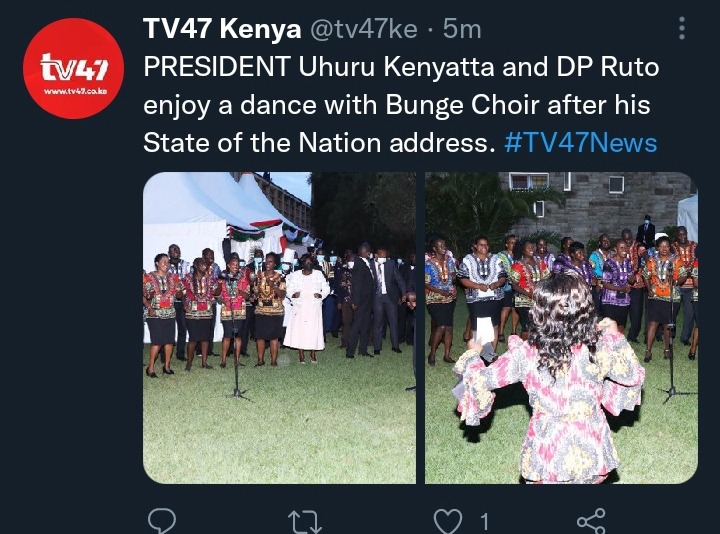Like the tweet with the heart icon
Viewport: 720px width, 534px height.
(448, 522)
